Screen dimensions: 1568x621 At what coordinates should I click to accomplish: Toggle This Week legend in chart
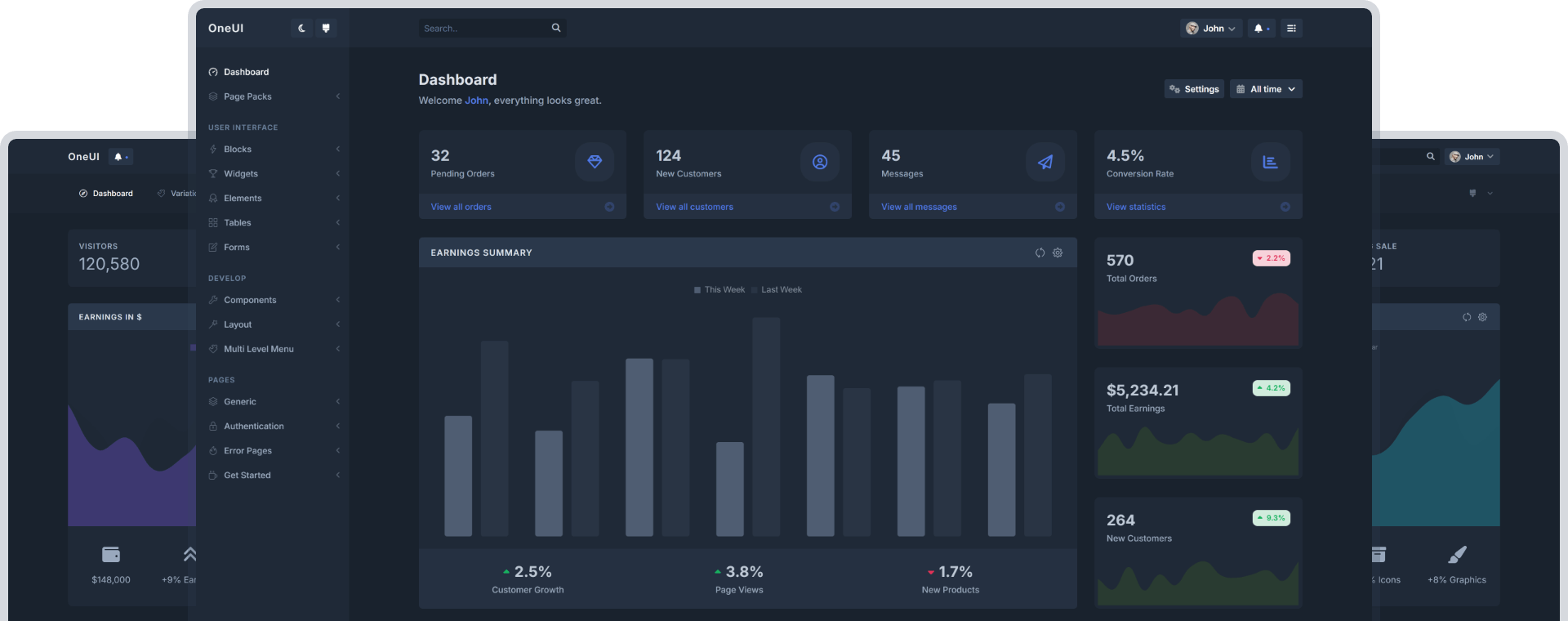tap(719, 290)
